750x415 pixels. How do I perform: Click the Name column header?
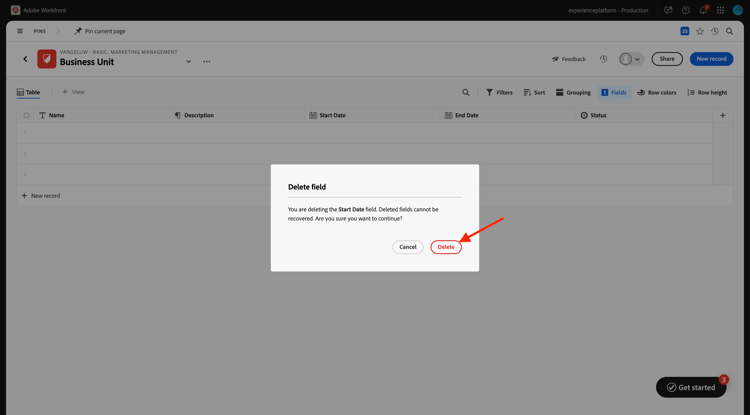[102, 115]
